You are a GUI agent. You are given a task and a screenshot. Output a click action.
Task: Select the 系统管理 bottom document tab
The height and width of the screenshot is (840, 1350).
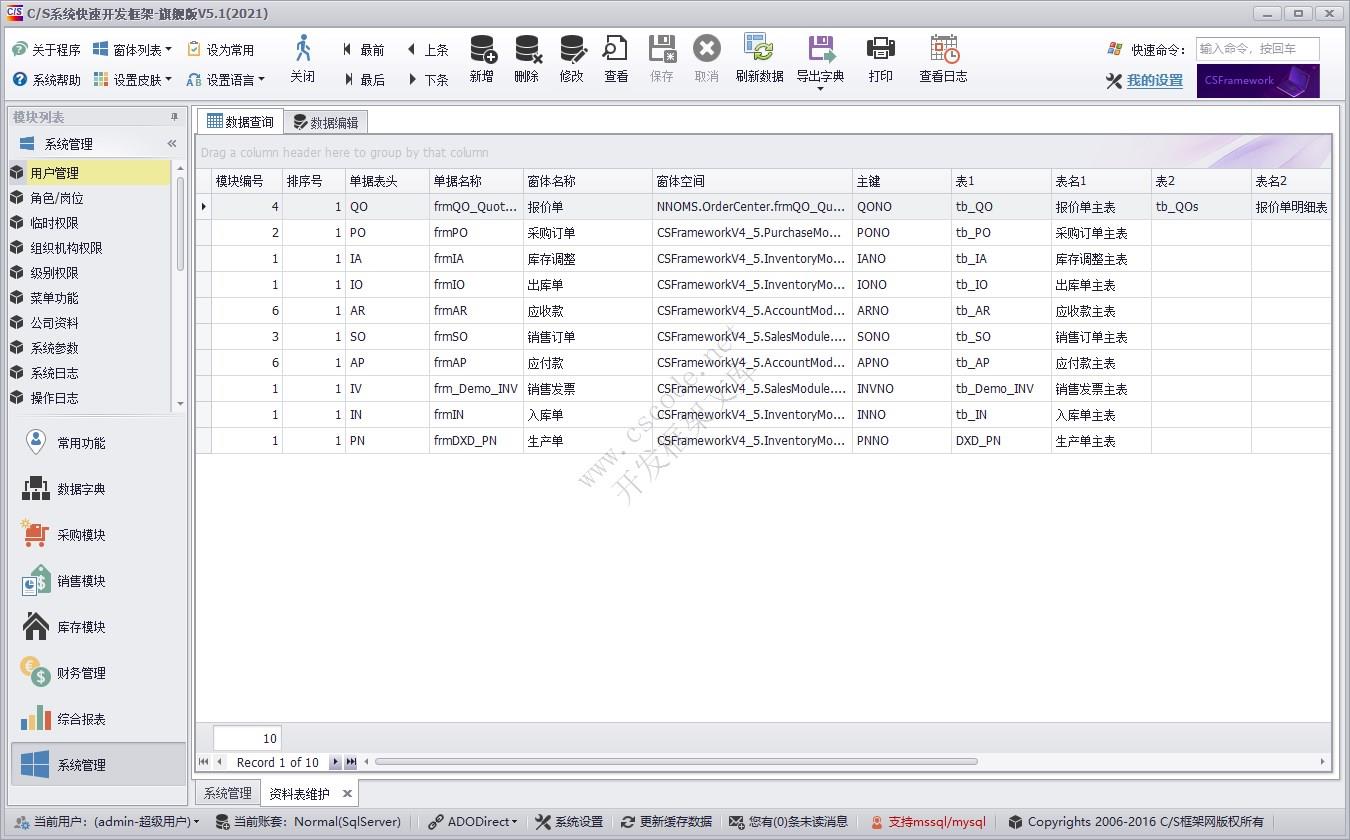pyautogui.click(x=227, y=794)
